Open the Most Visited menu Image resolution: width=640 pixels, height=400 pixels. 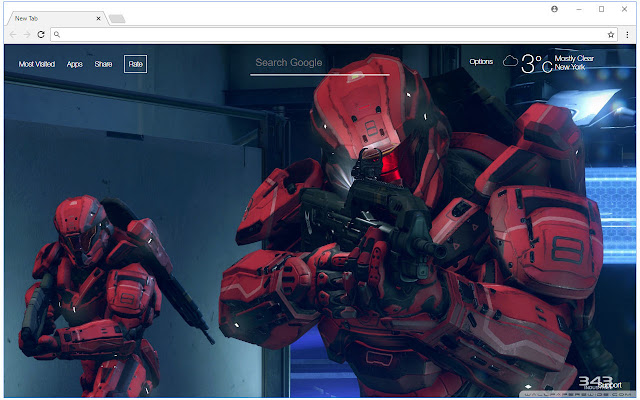tap(37, 64)
